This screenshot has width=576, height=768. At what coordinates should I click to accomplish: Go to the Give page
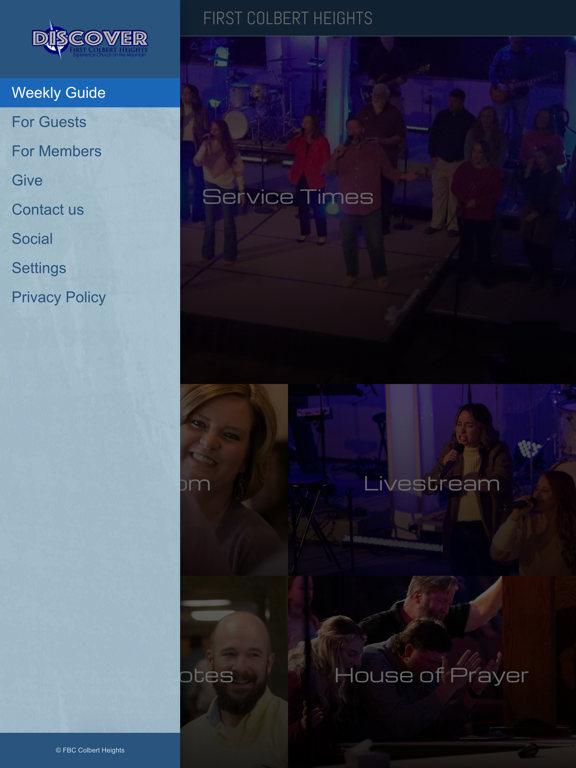point(90,180)
